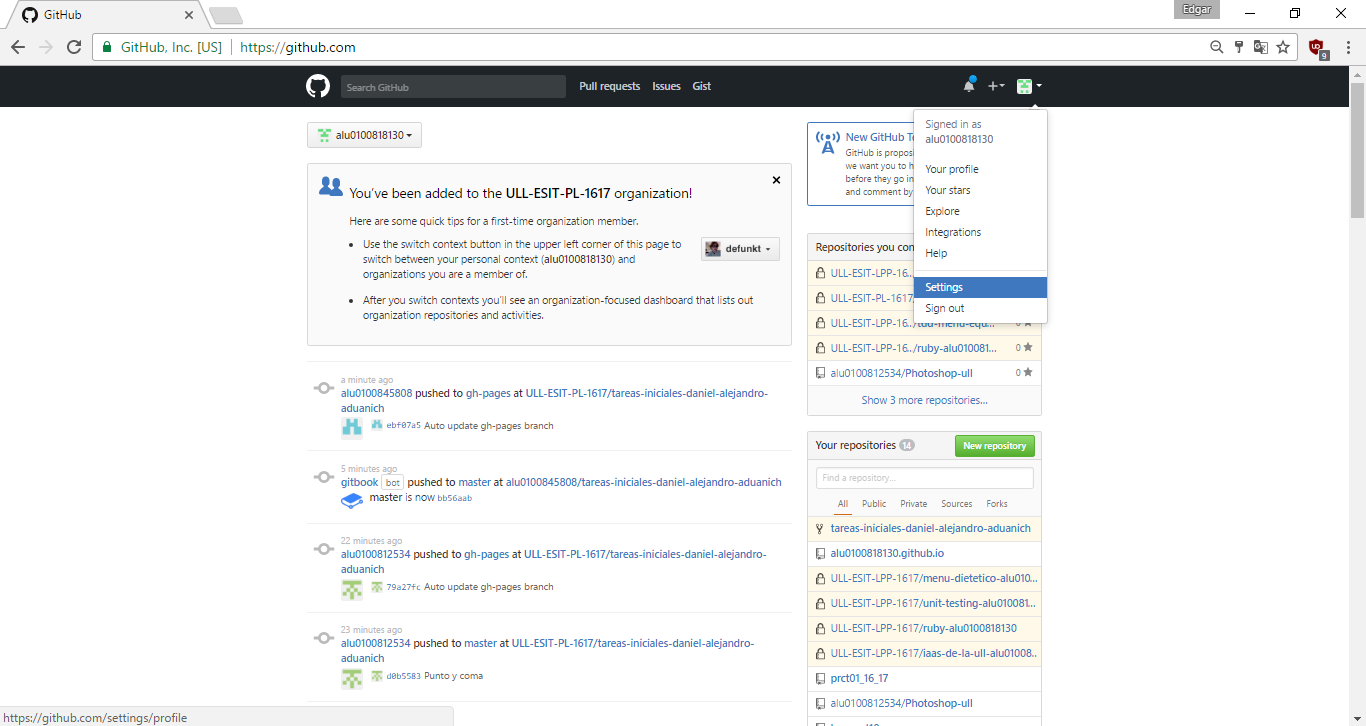
Task: Show 3 more repositories
Action: coord(923,400)
